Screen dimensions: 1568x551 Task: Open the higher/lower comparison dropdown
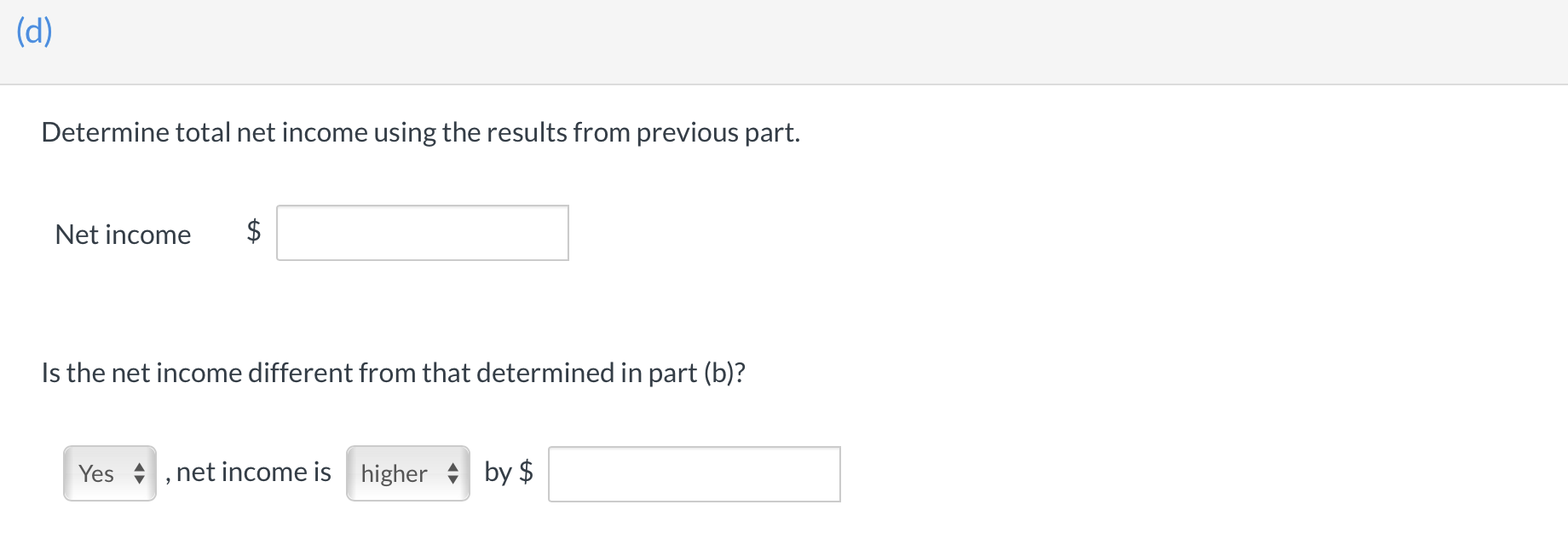click(x=407, y=473)
